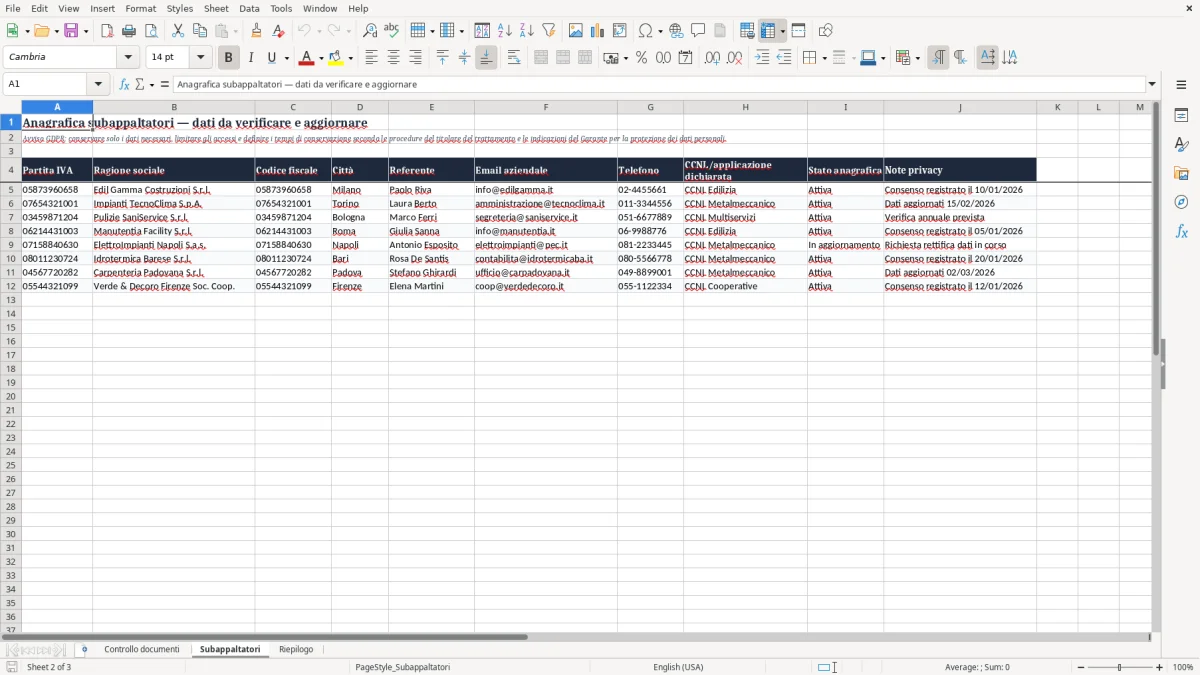Viewport: 1200px width, 675px height.
Task: Open Sidebar Navigator compass icon
Action: pyautogui.click(x=1181, y=202)
